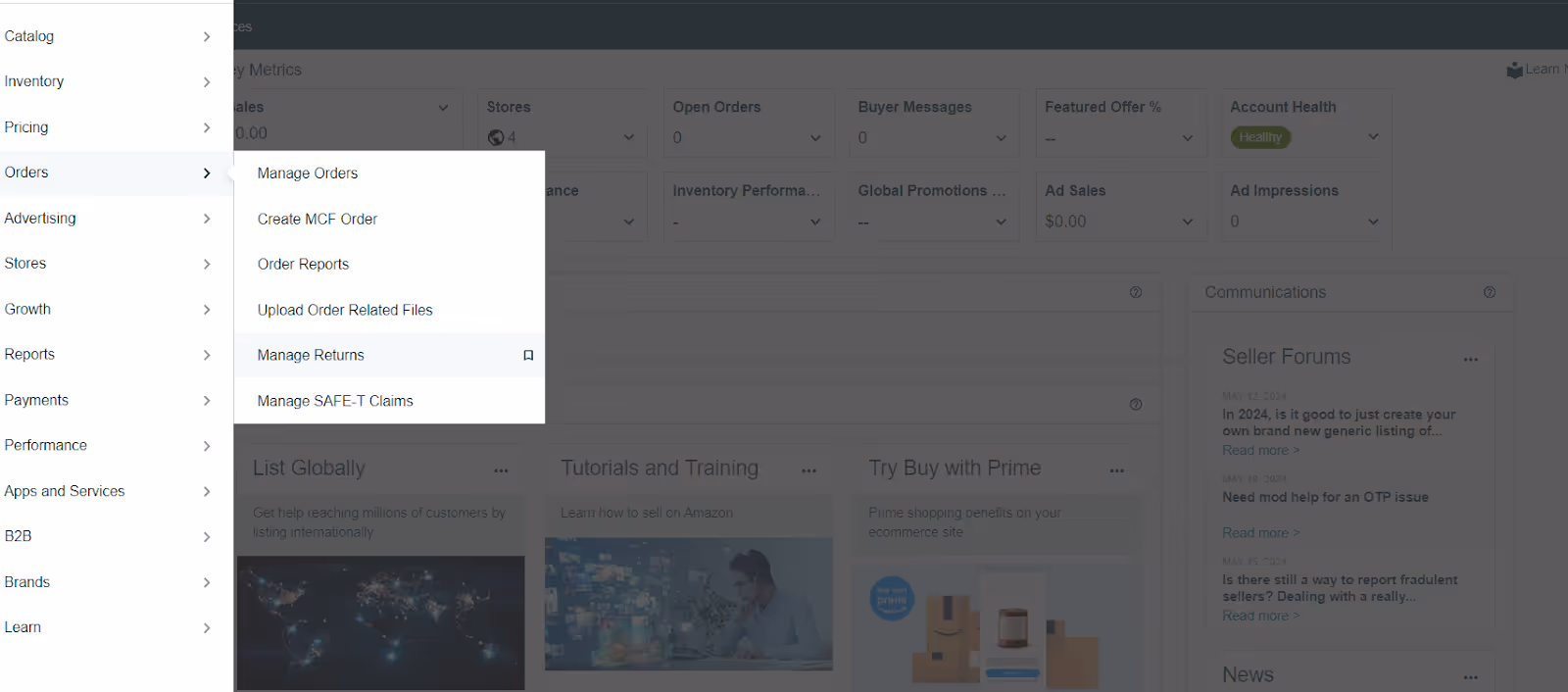Image resolution: width=1568 pixels, height=692 pixels.
Task: Open the 'Need mod help for an OTP issue' post
Action: click(1325, 498)
